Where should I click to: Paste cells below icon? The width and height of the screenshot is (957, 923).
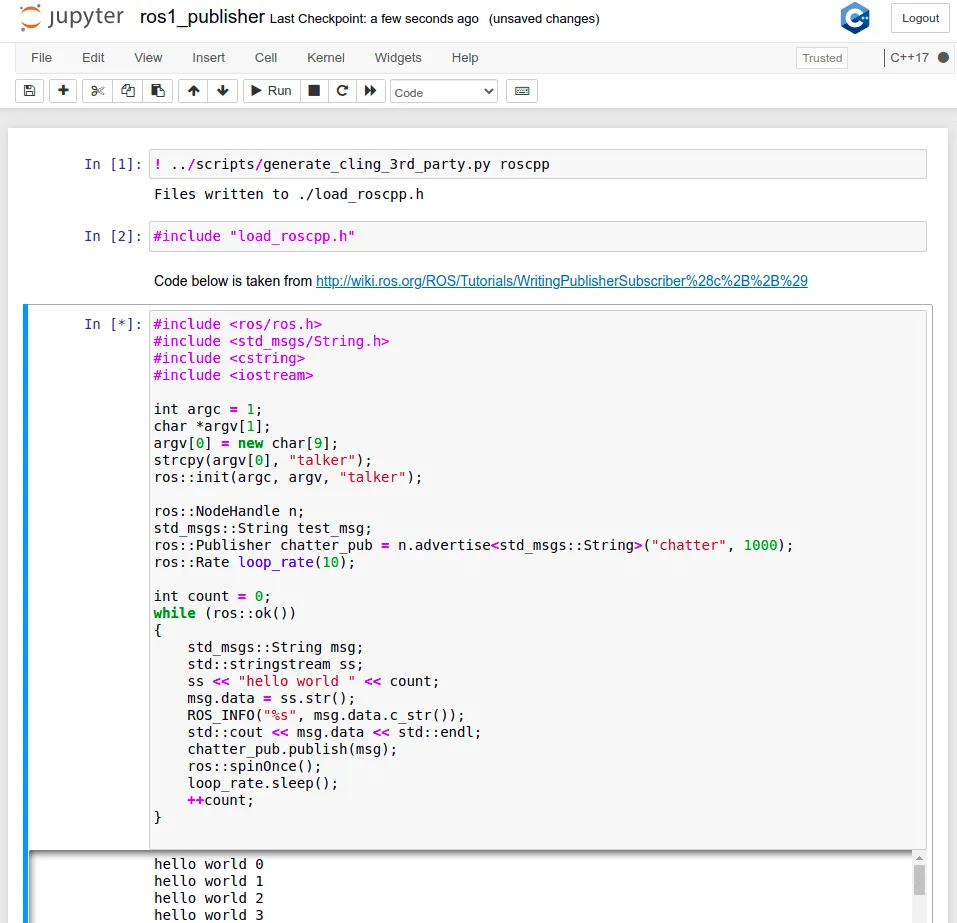click(157, 91)
